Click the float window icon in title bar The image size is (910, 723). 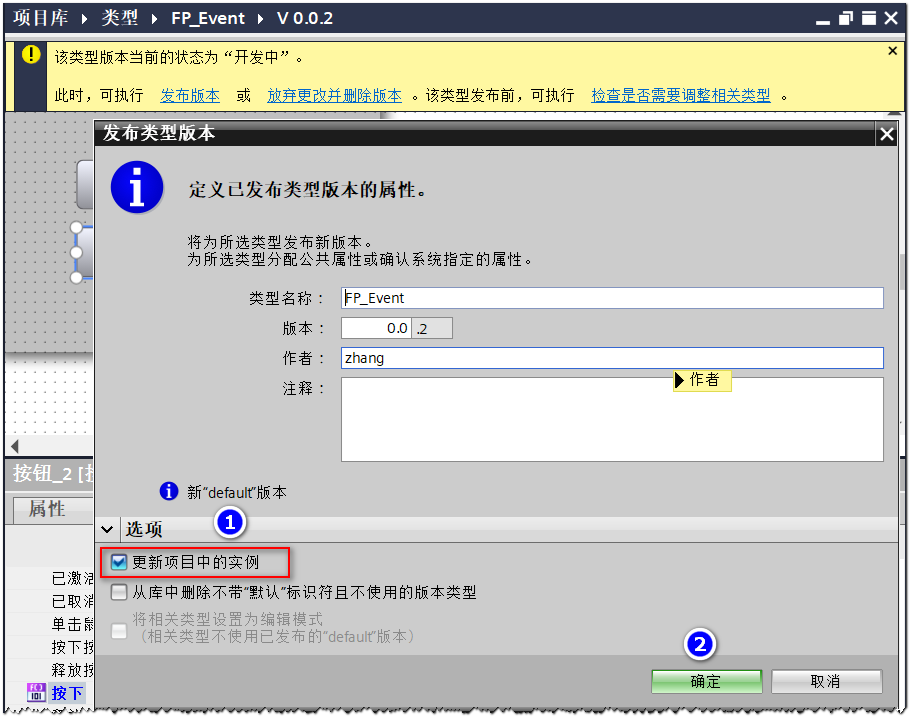(846, 19)
